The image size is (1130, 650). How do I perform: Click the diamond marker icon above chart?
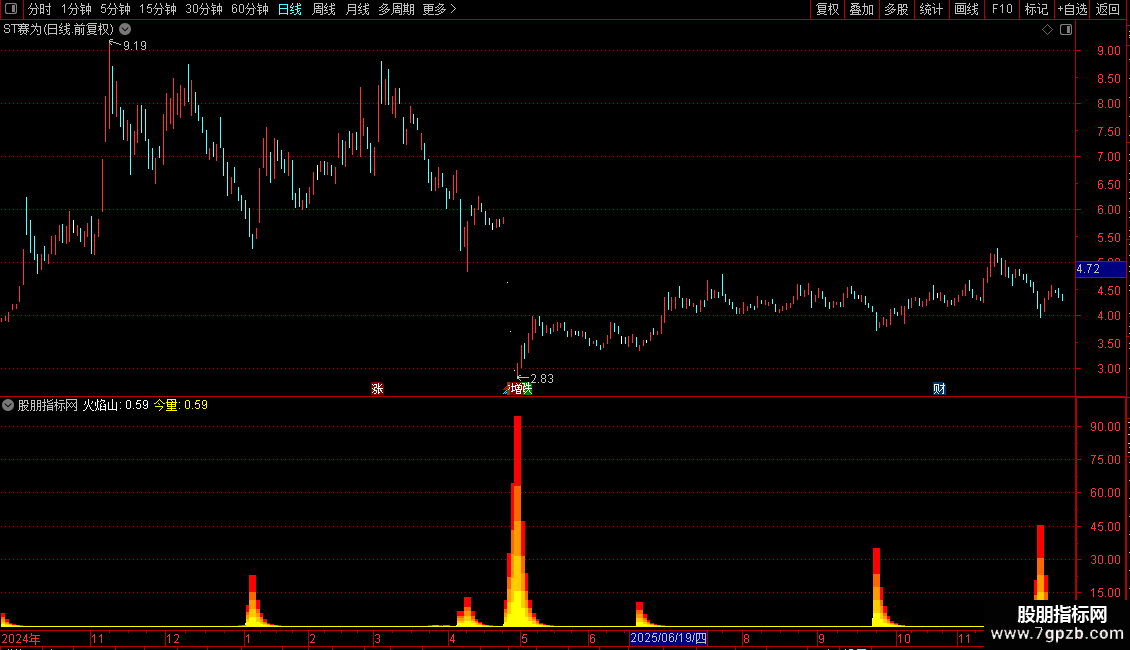[x=1047, y=30]
